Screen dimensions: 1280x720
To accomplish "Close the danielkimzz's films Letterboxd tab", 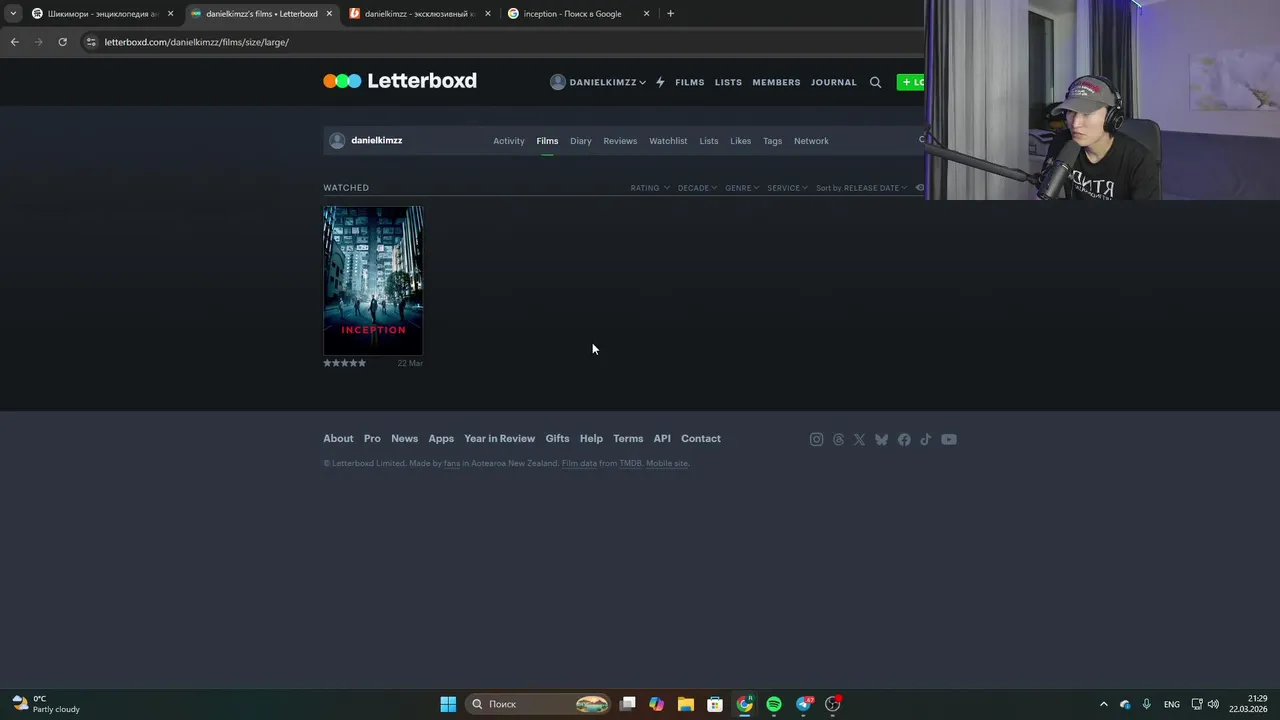I will [328, 13].
